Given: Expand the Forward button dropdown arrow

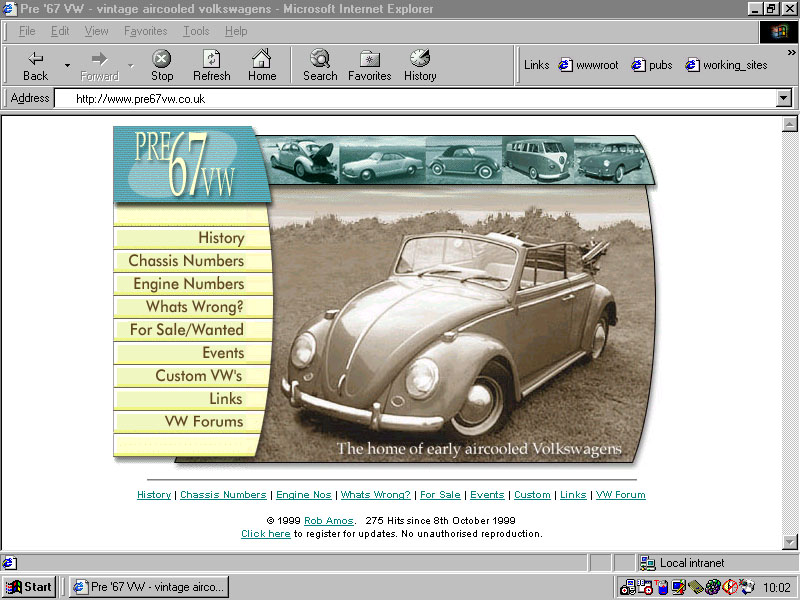Looking at the screenshot, I should [x=131, y=66].
